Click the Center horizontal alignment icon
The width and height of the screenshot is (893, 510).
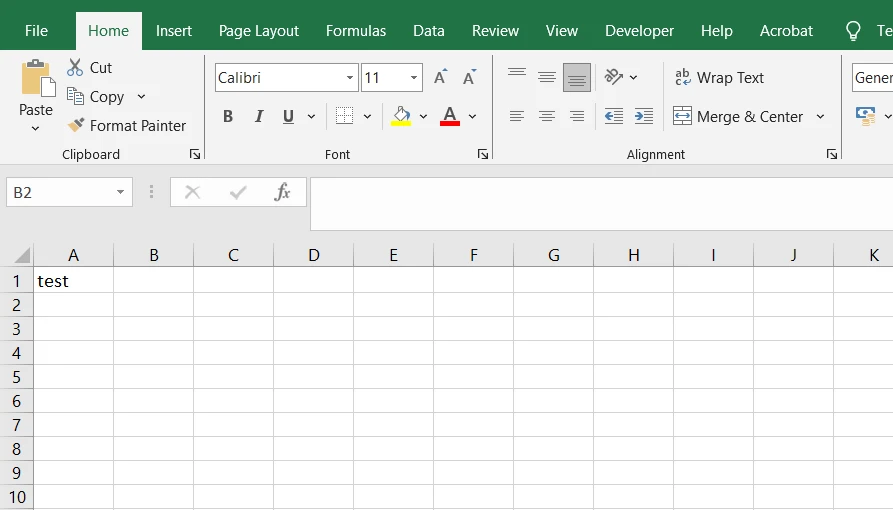547,116
